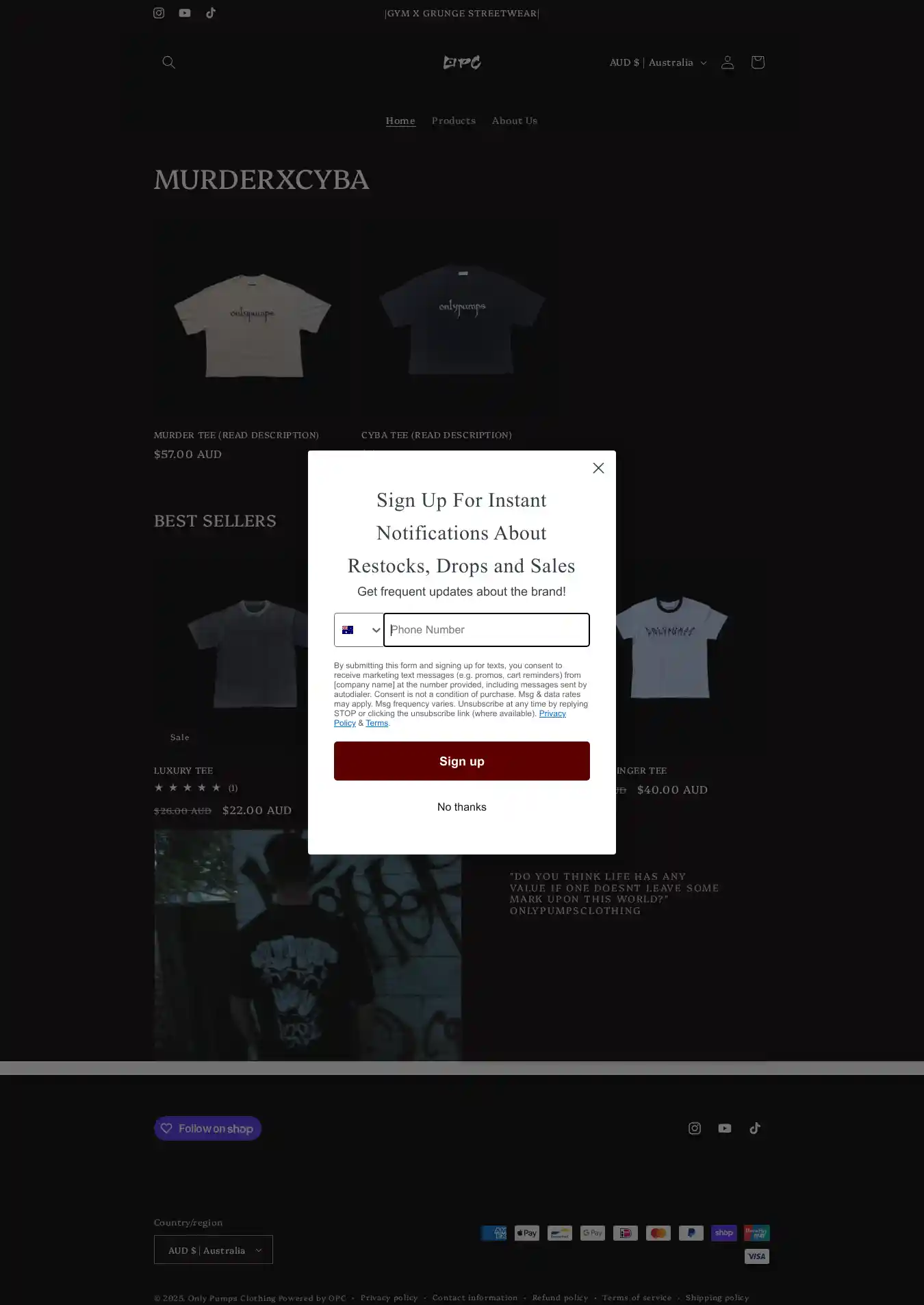
Task: Open the About Us menu item
Action: [515, 121]
